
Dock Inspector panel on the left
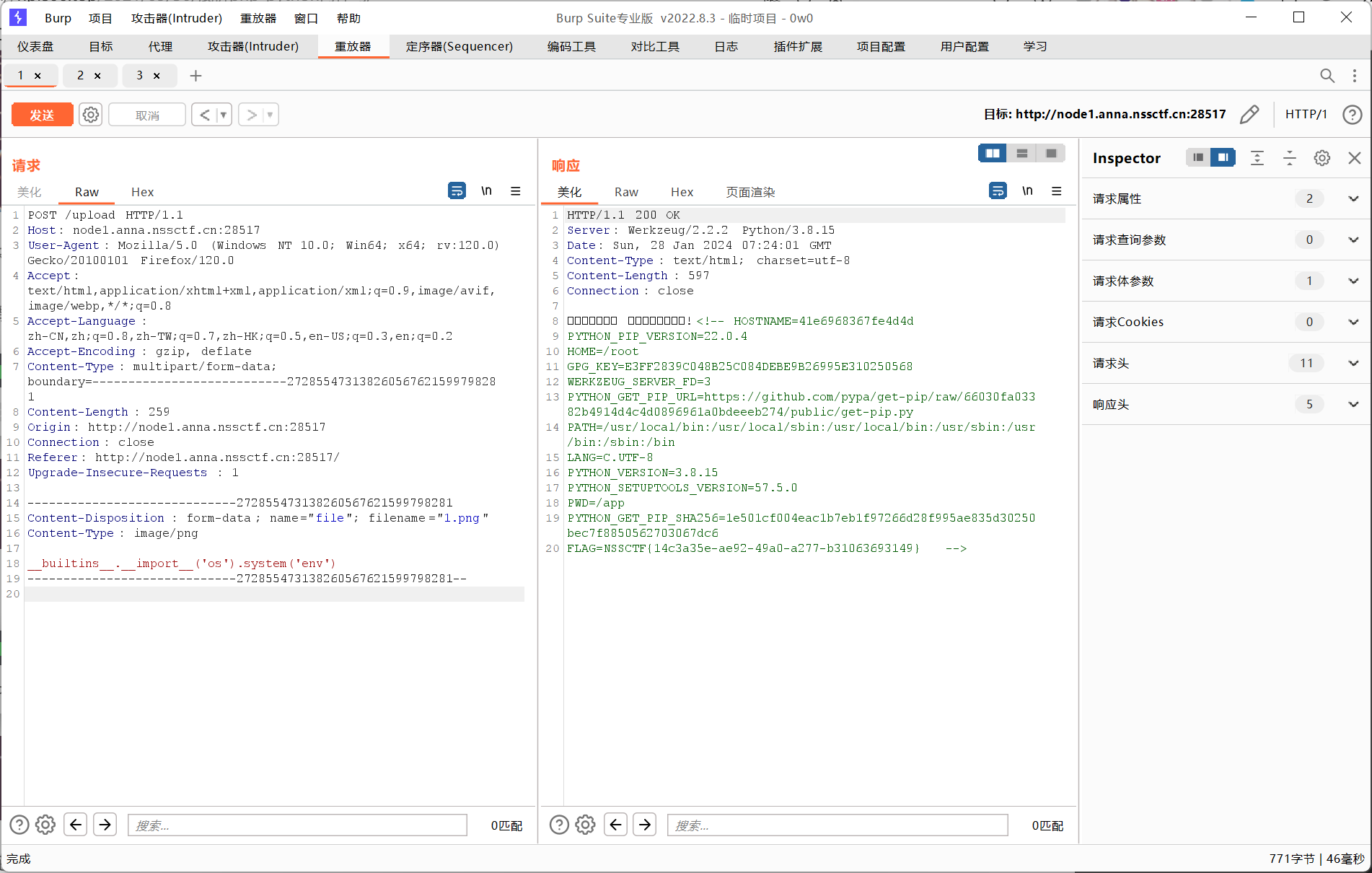point(1198,157)
